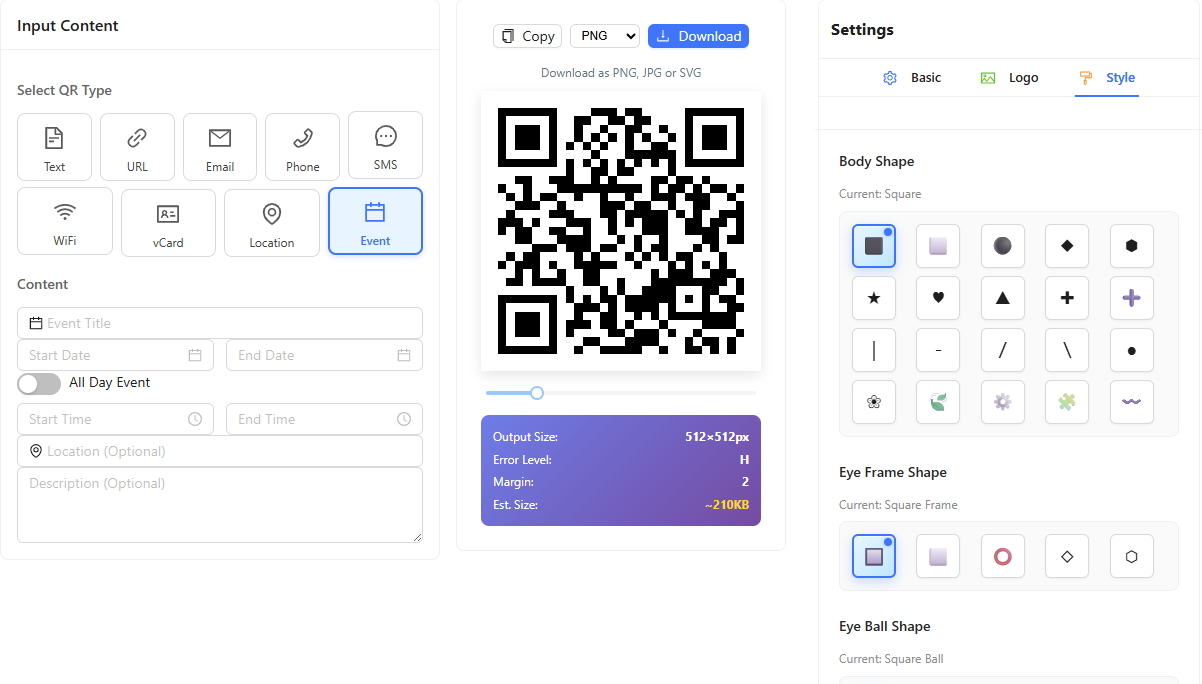Select the forward slash body shape
The width and height of the screenshot is (1202, 684).
(x=1003, y=350)
